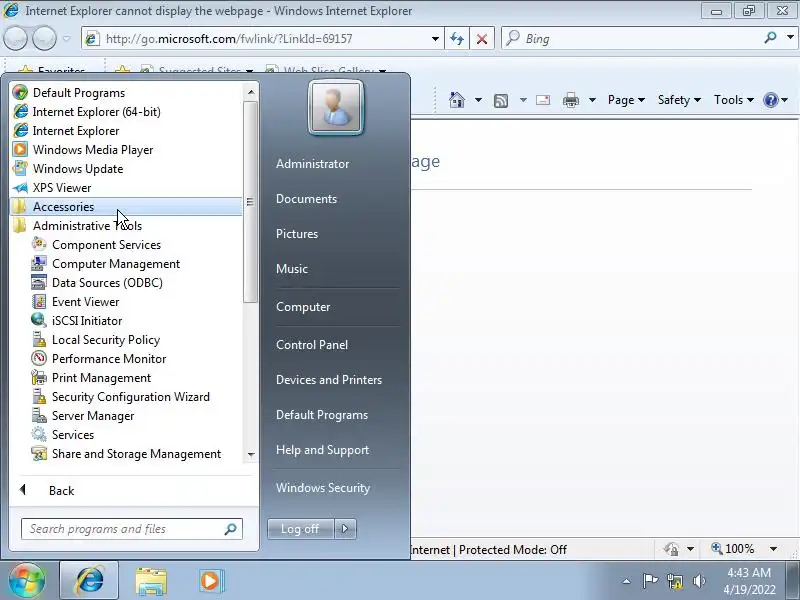This screenshot has height=600, width=800.
Task: Open Server Manager
Action: coord(126,416)
